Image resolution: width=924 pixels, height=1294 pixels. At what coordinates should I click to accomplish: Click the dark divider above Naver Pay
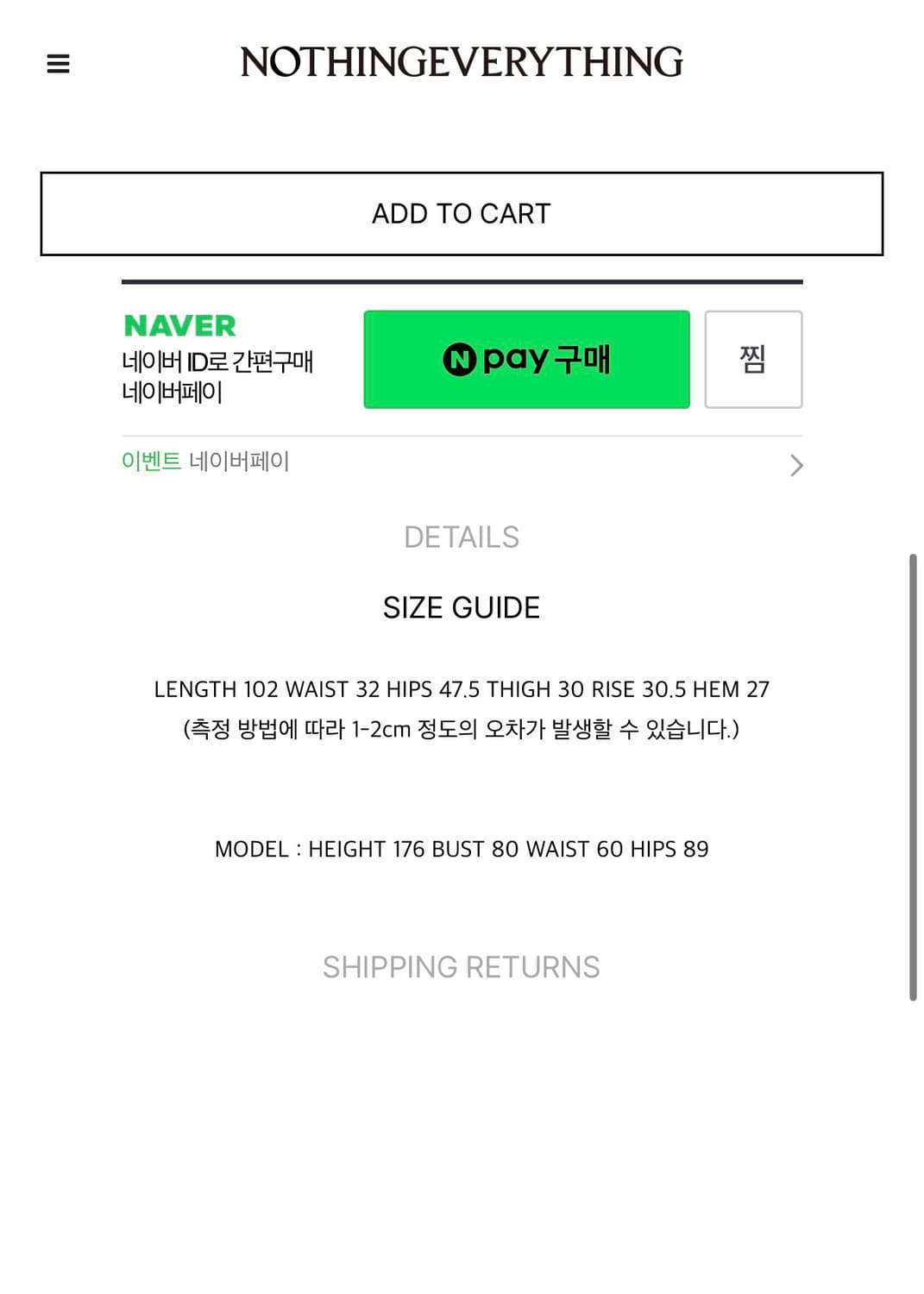[x=462, y=281]
